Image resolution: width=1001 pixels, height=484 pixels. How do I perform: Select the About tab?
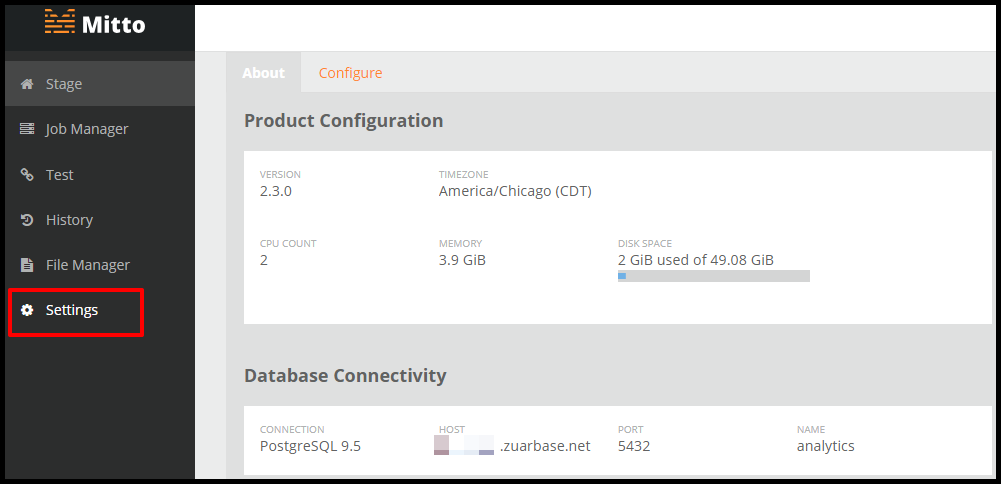click(263, 73)
